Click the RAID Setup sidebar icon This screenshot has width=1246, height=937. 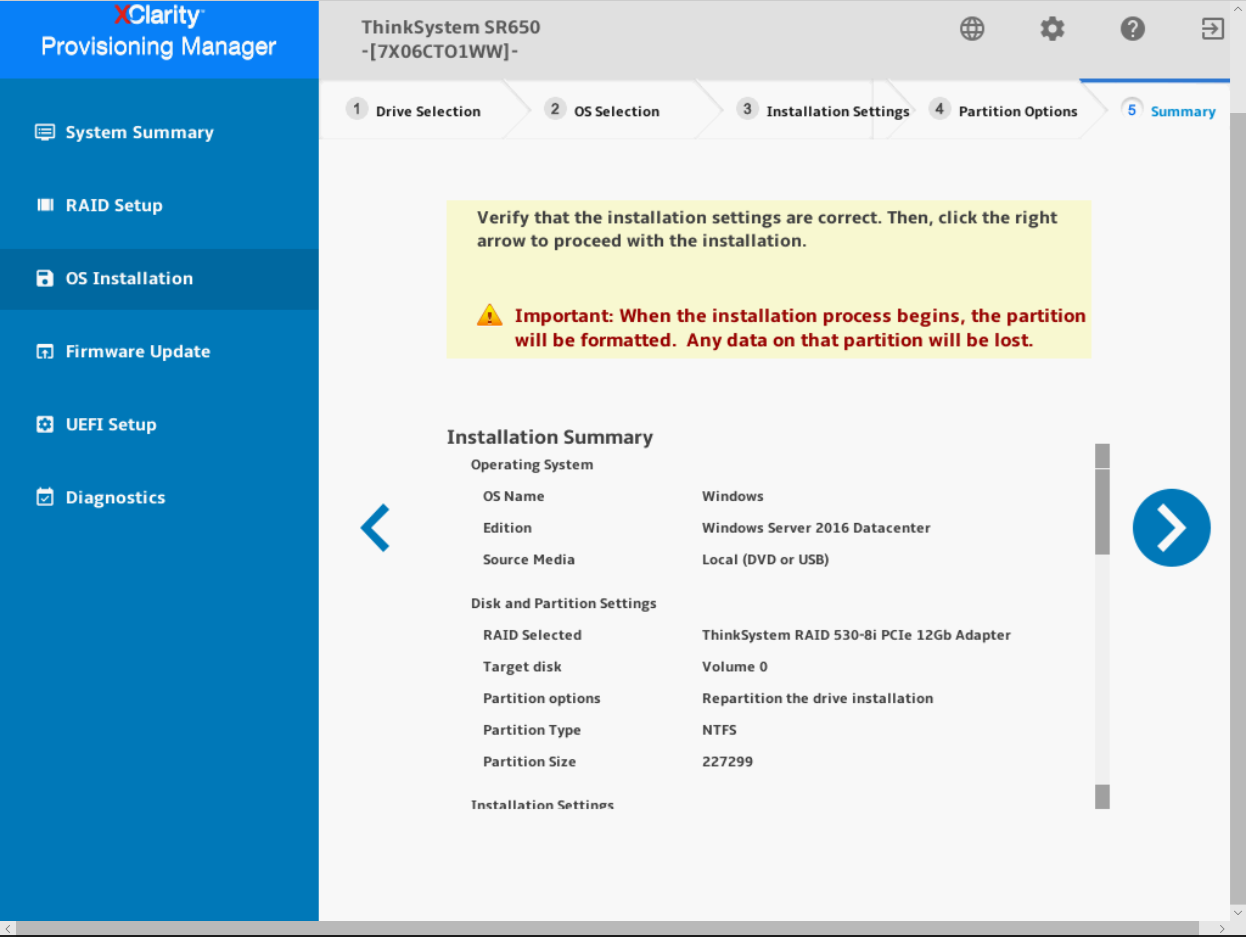[45, 205]
